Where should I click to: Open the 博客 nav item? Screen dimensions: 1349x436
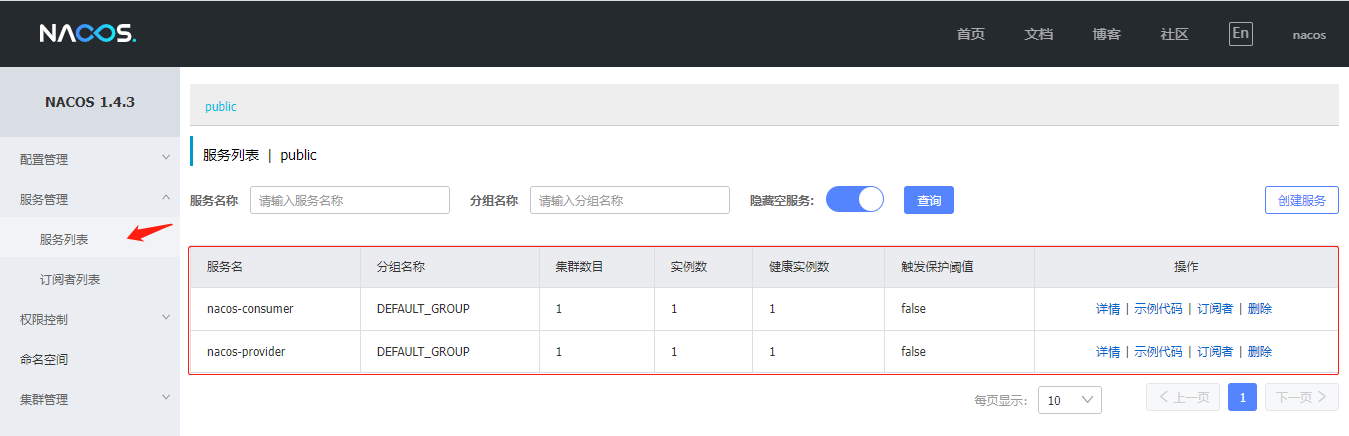(1106, 34)
